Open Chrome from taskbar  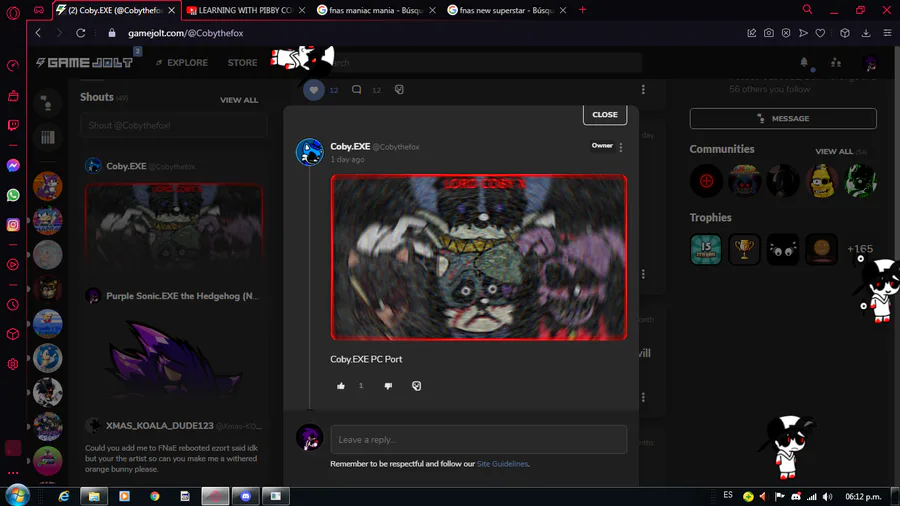pyautogui.click(x=154, y=496)
